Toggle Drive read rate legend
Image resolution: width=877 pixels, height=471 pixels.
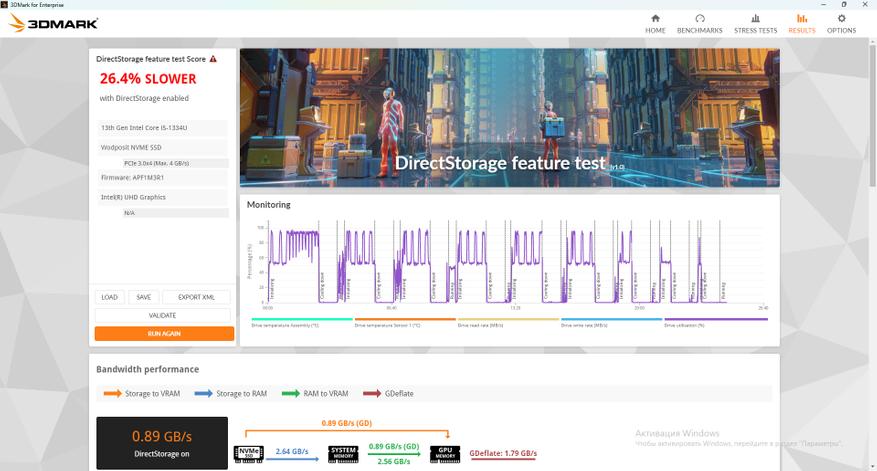[x=508, y=322]
